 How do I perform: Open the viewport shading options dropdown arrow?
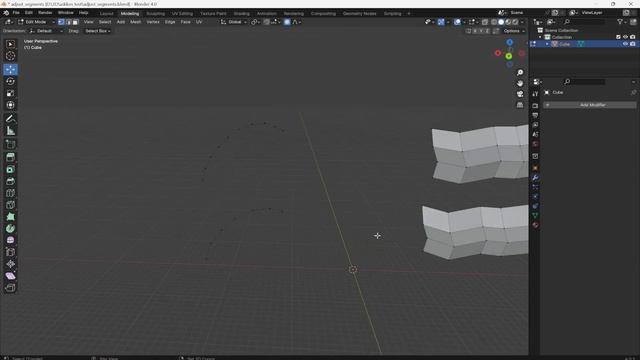(522, 22)
